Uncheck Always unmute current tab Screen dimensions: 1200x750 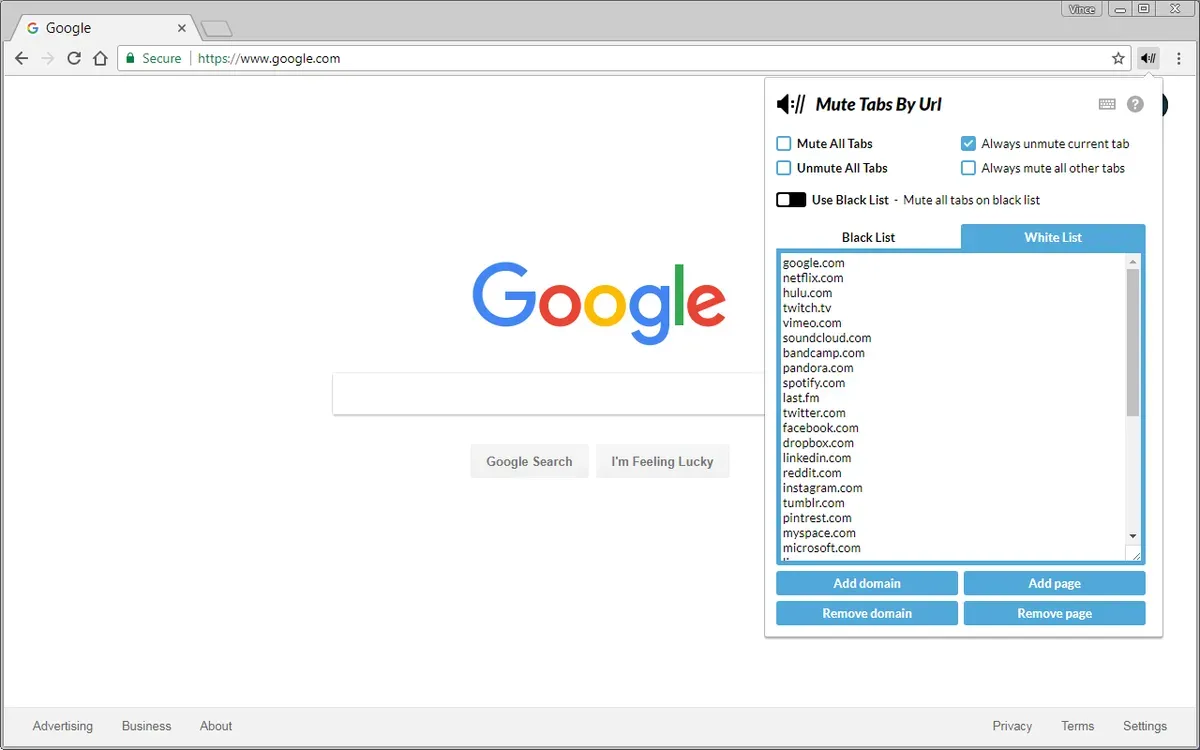point(968,144)
